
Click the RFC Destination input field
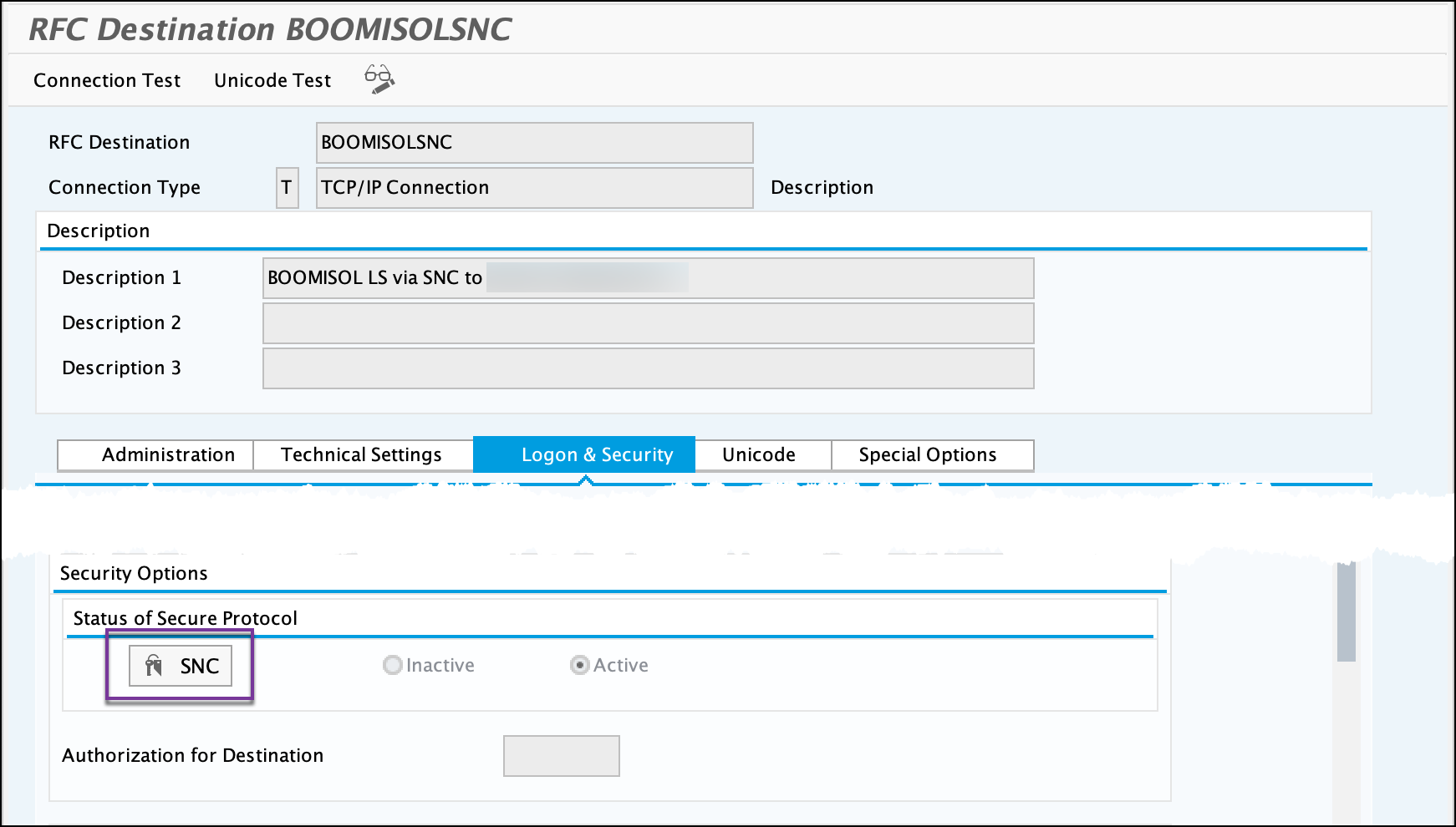click(x=533, y=143)
